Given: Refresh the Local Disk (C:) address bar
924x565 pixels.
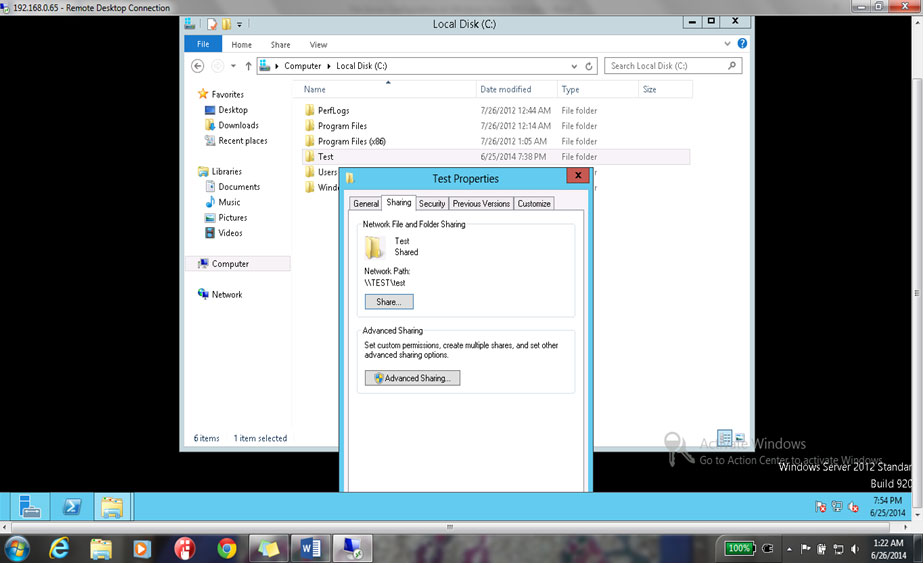Looking at the screenshot, I should 589,66.
